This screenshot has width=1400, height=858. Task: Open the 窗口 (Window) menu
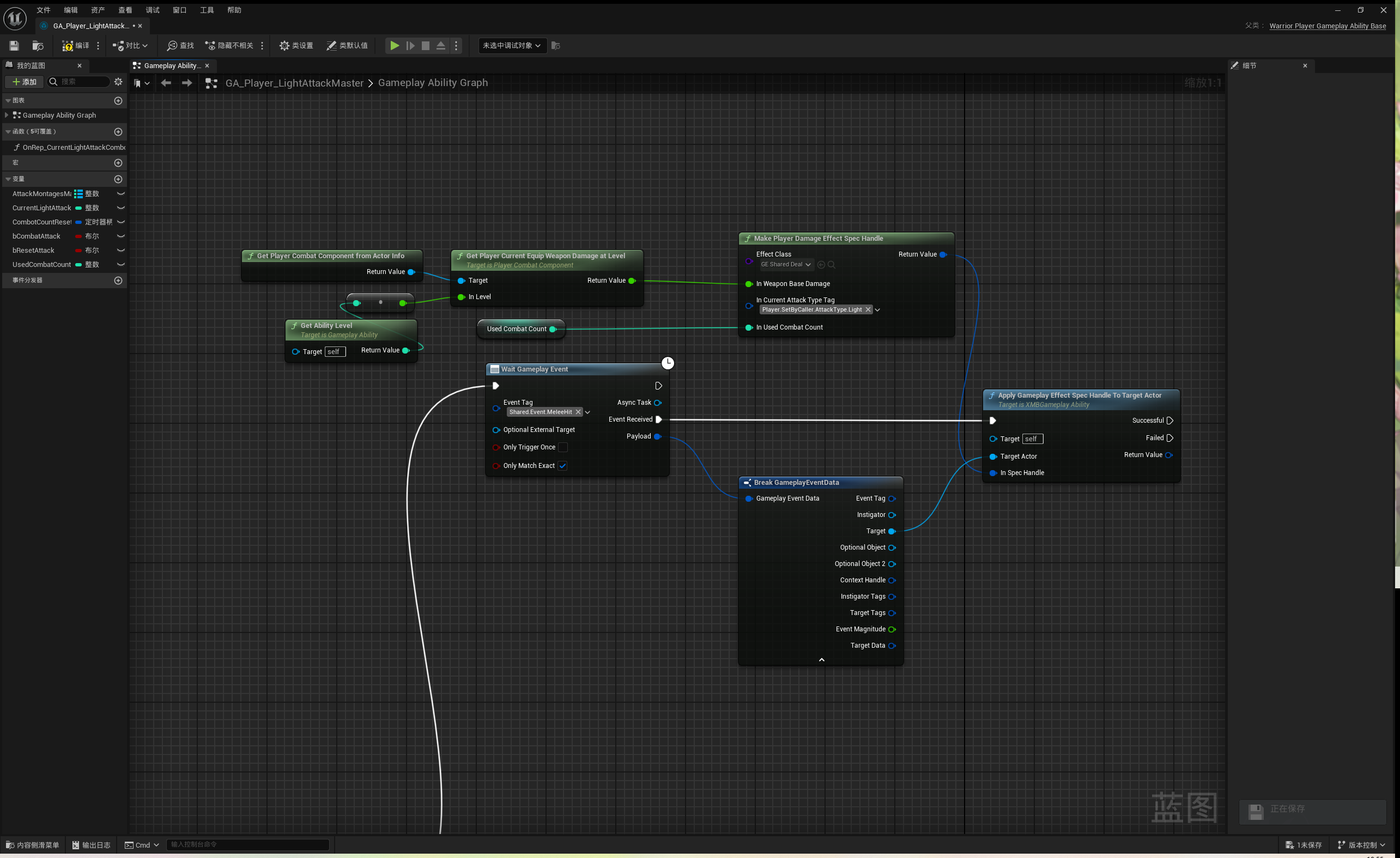point(179,10)
